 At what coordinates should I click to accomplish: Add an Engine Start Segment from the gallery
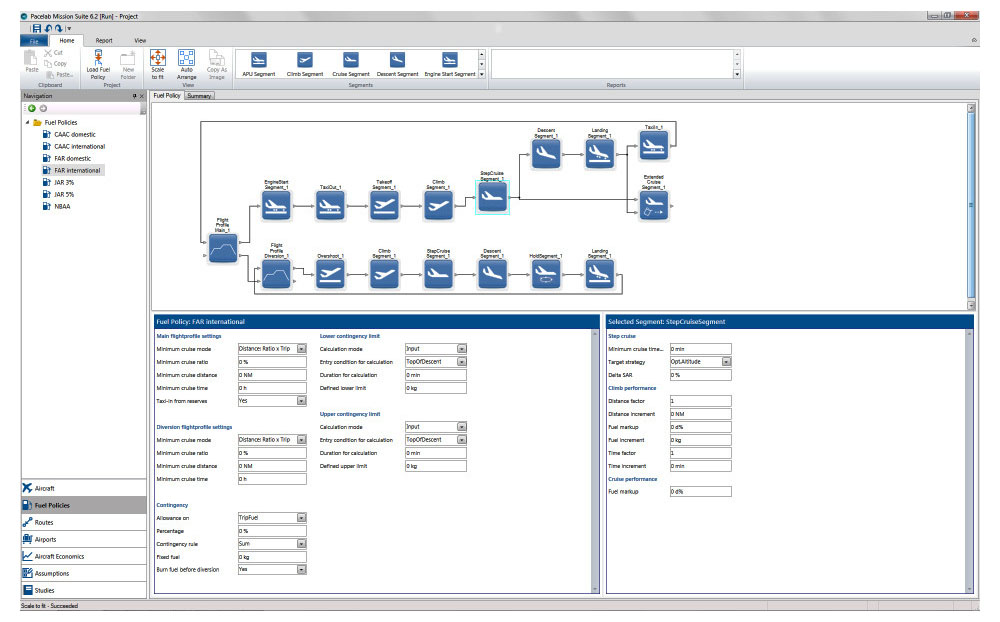[x=450, y=64]
